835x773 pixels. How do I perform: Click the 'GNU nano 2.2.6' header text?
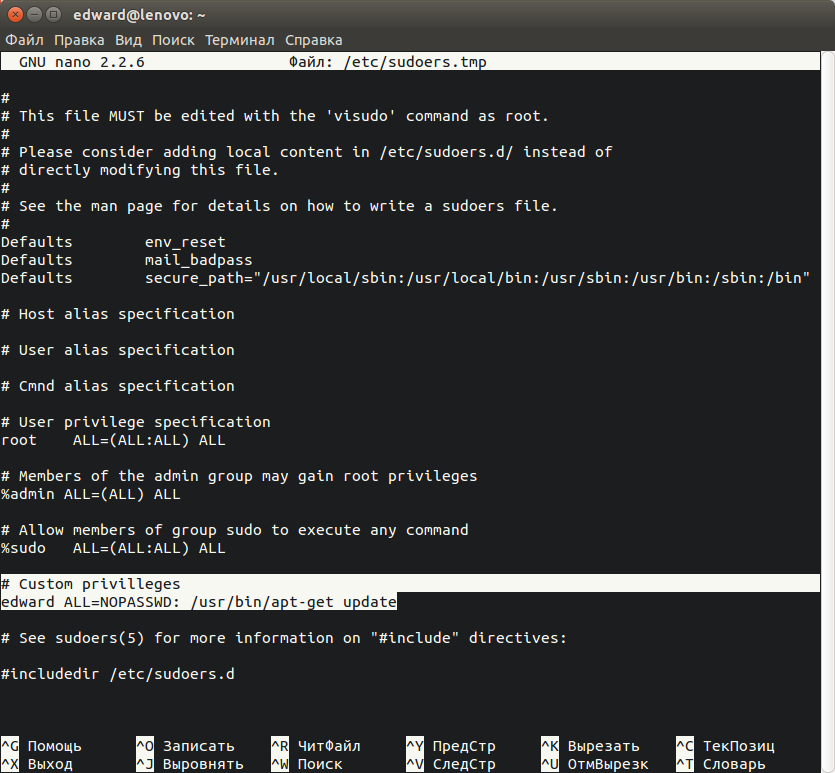[81, 62]
